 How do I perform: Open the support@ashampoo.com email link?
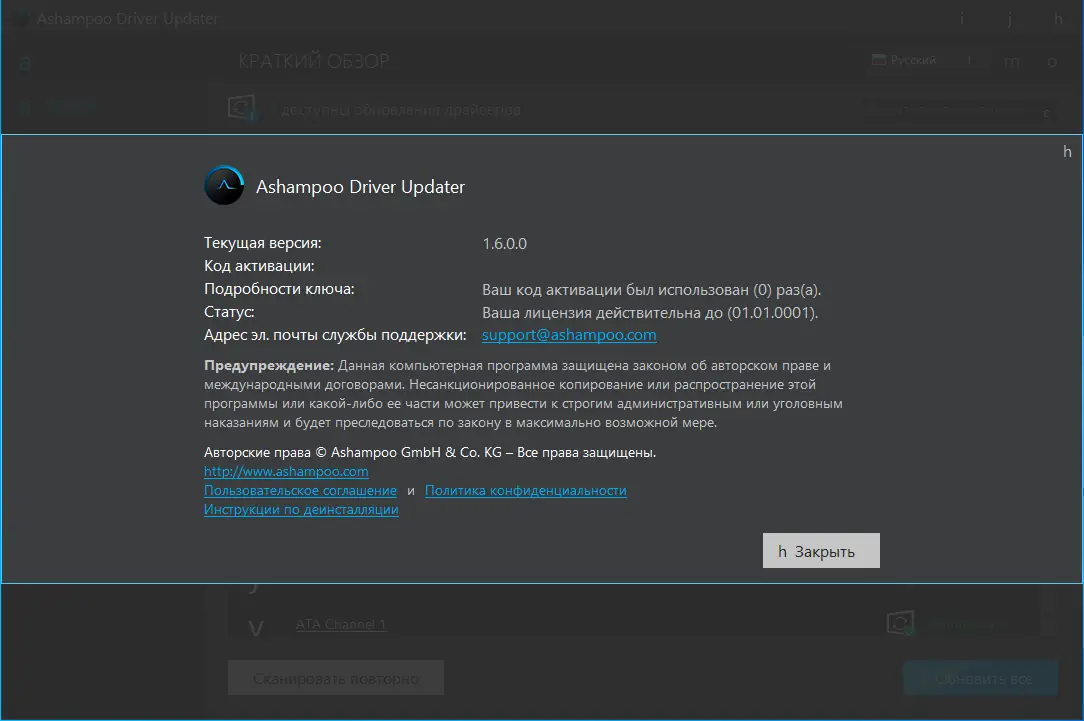[568, 334]
